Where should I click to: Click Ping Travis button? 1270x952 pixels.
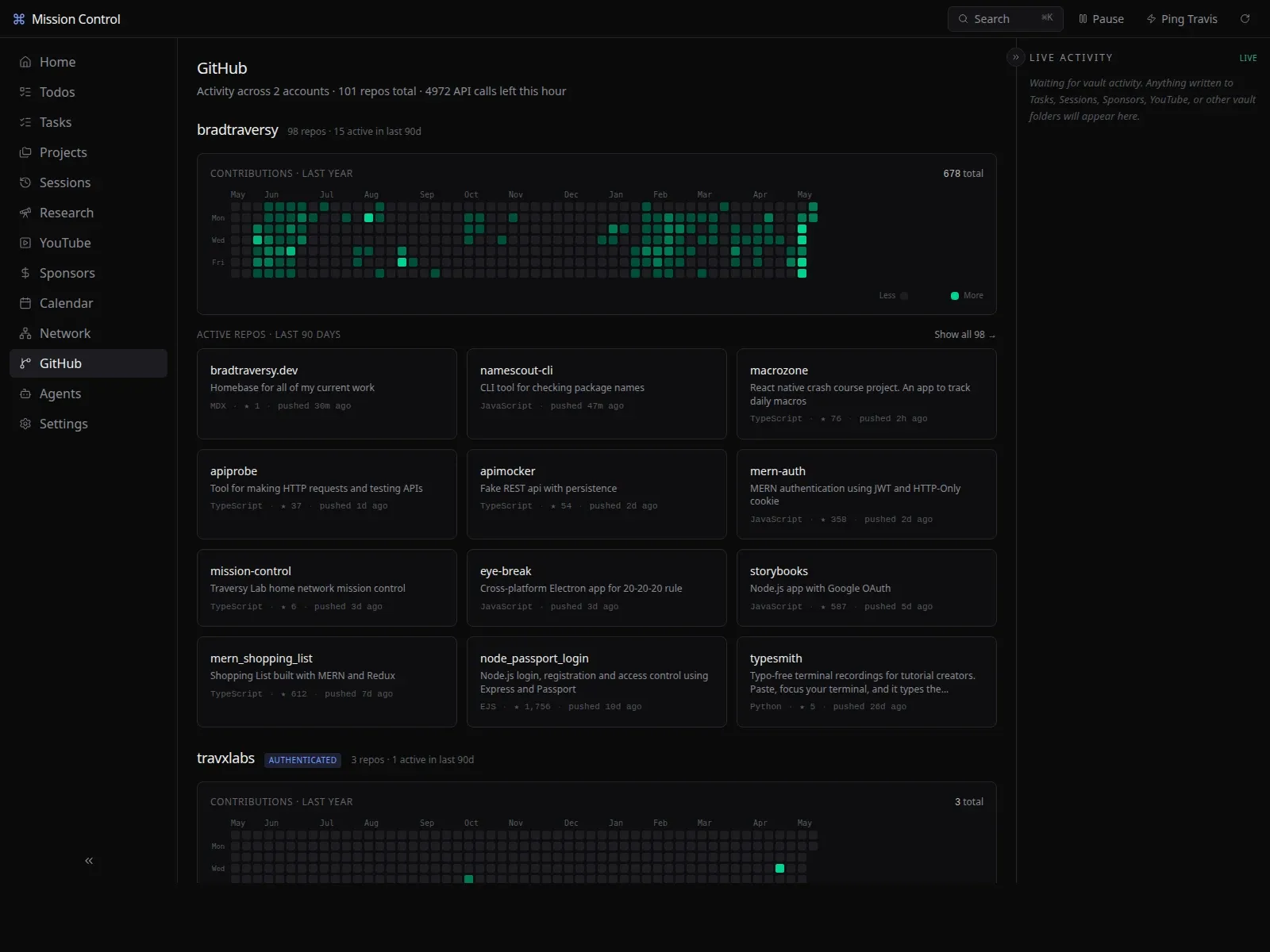pos(1182,19)
